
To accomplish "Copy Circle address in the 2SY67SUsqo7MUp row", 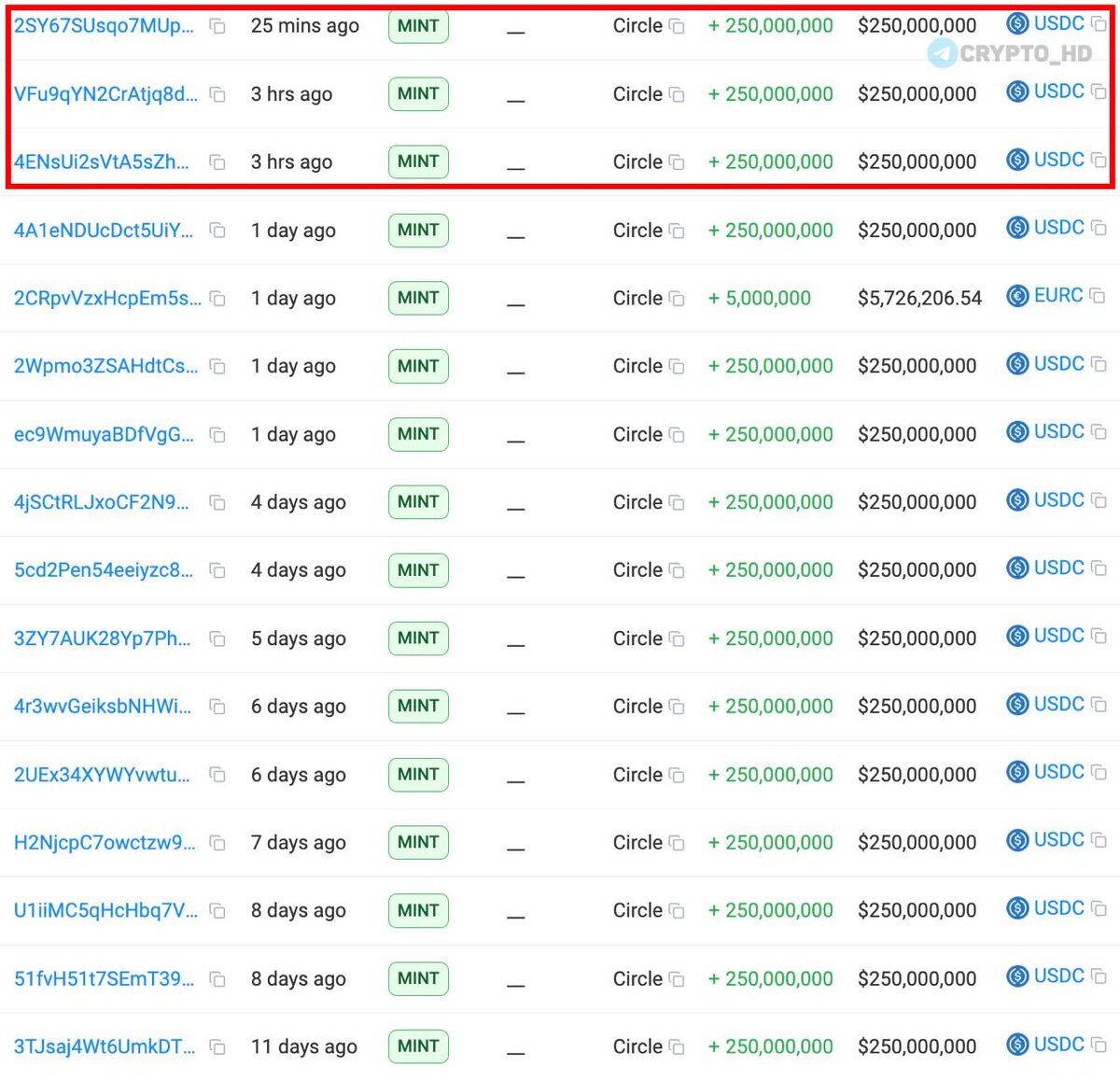I will pos(677,27).
